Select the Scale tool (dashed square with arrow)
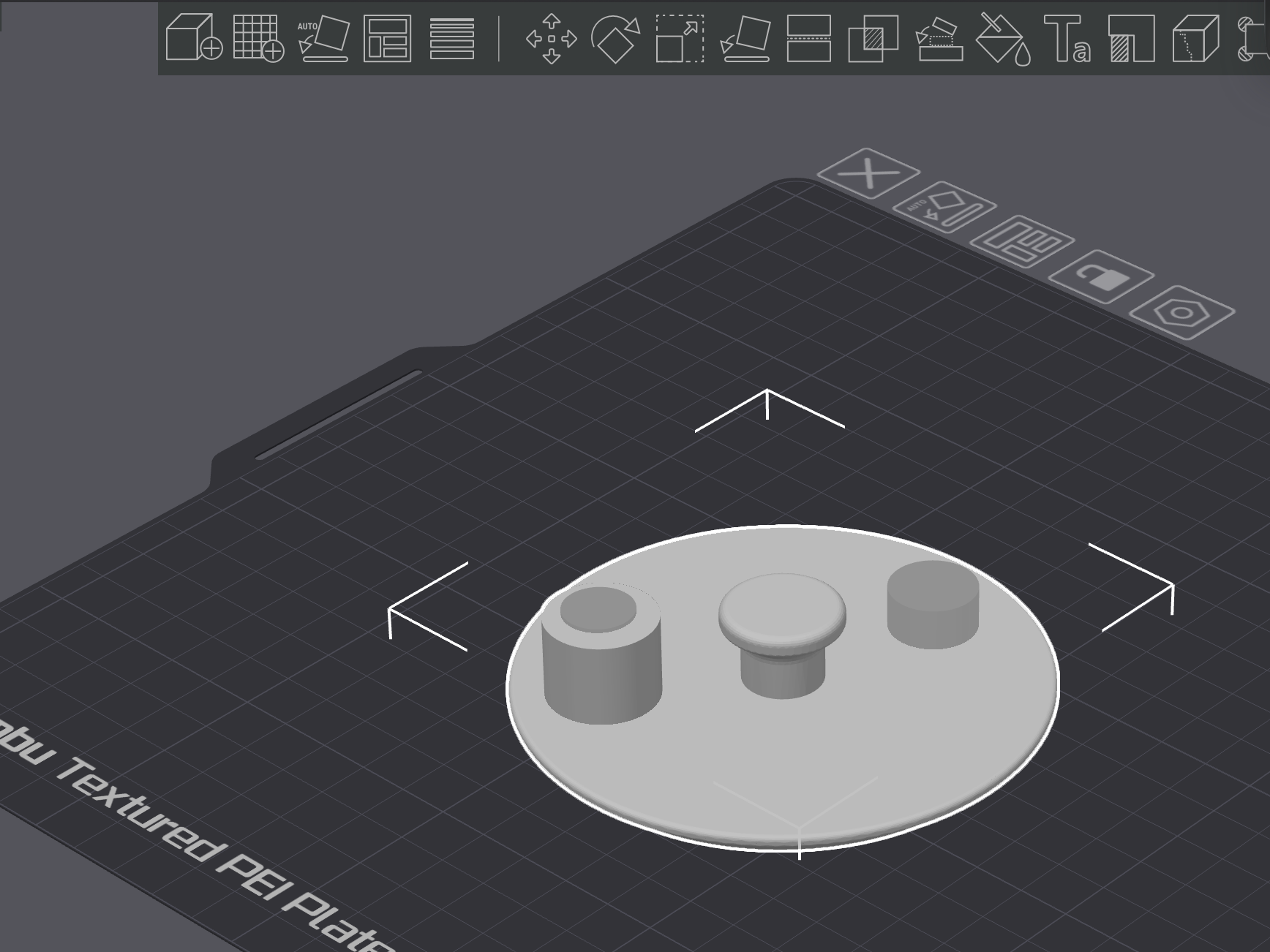The height and width of the screenshot is (952, 1270). point(680,38)
